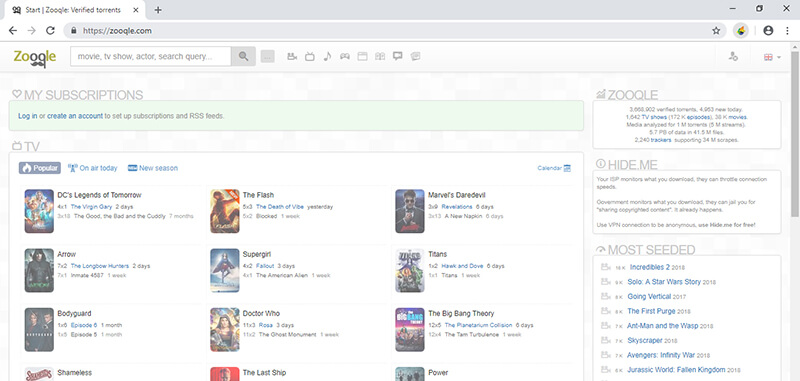Image resolution: width=800 pixels, height=381 pixels.
Task: Click the browser back arrow
Action: (13, 31)
